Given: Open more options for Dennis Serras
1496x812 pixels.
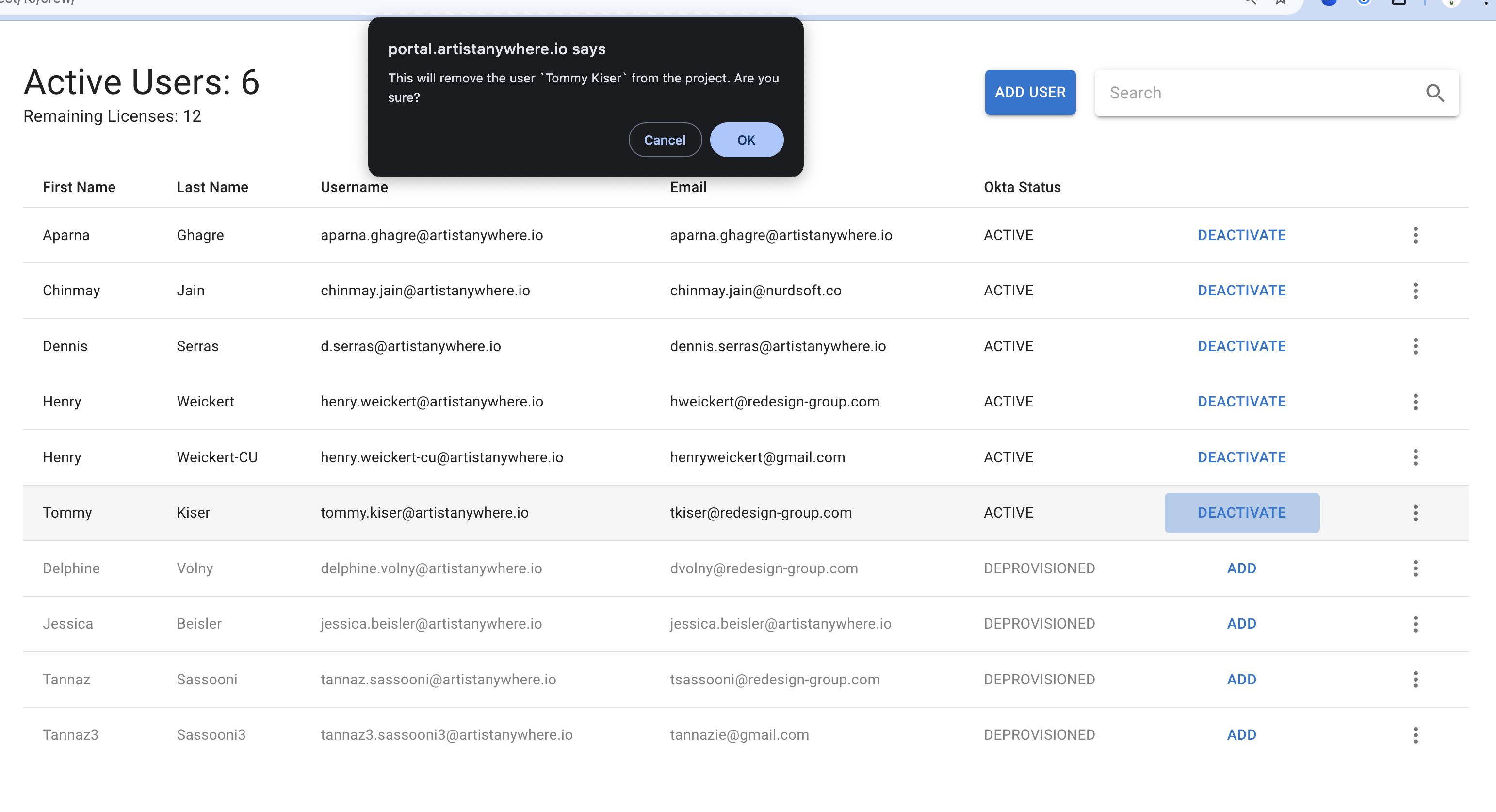Looking at the screenshot, I should pyautogui.click(x=1415, y=346).
